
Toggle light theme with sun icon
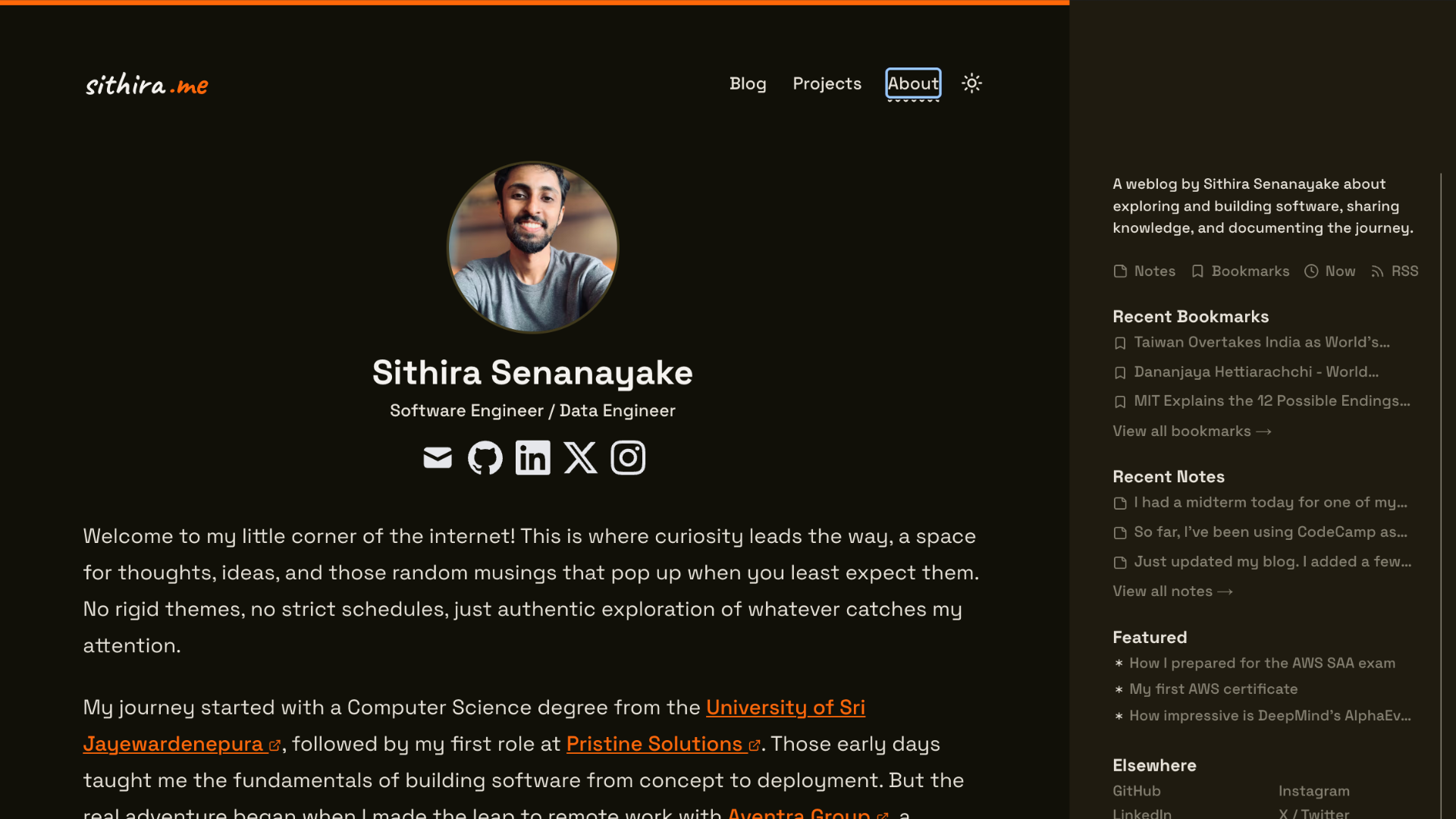pos(972,83)
